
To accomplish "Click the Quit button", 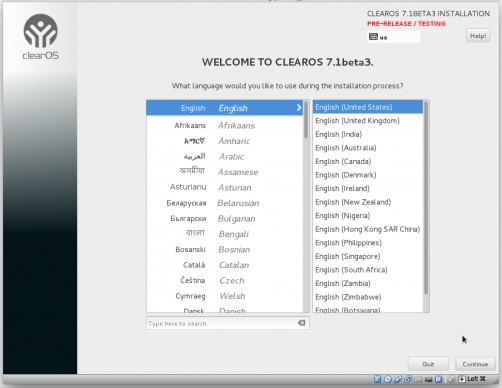I will coord(428,364).
